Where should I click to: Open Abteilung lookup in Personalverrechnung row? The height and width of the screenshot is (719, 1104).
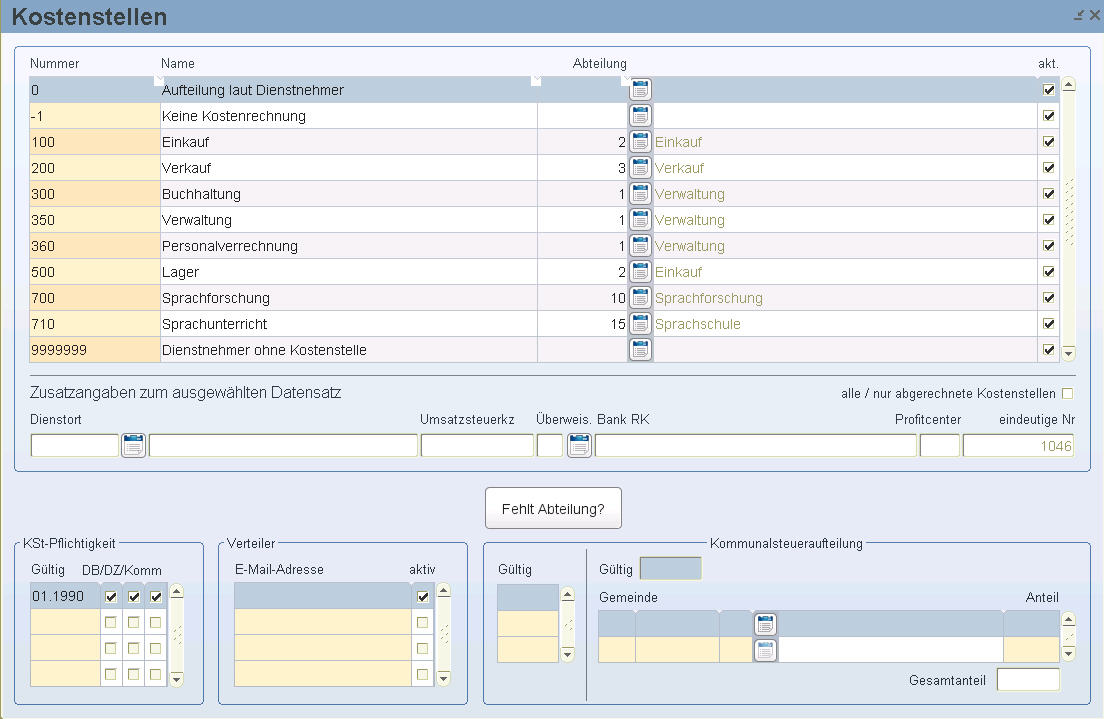pyautogui.click(x=640, y=246)
